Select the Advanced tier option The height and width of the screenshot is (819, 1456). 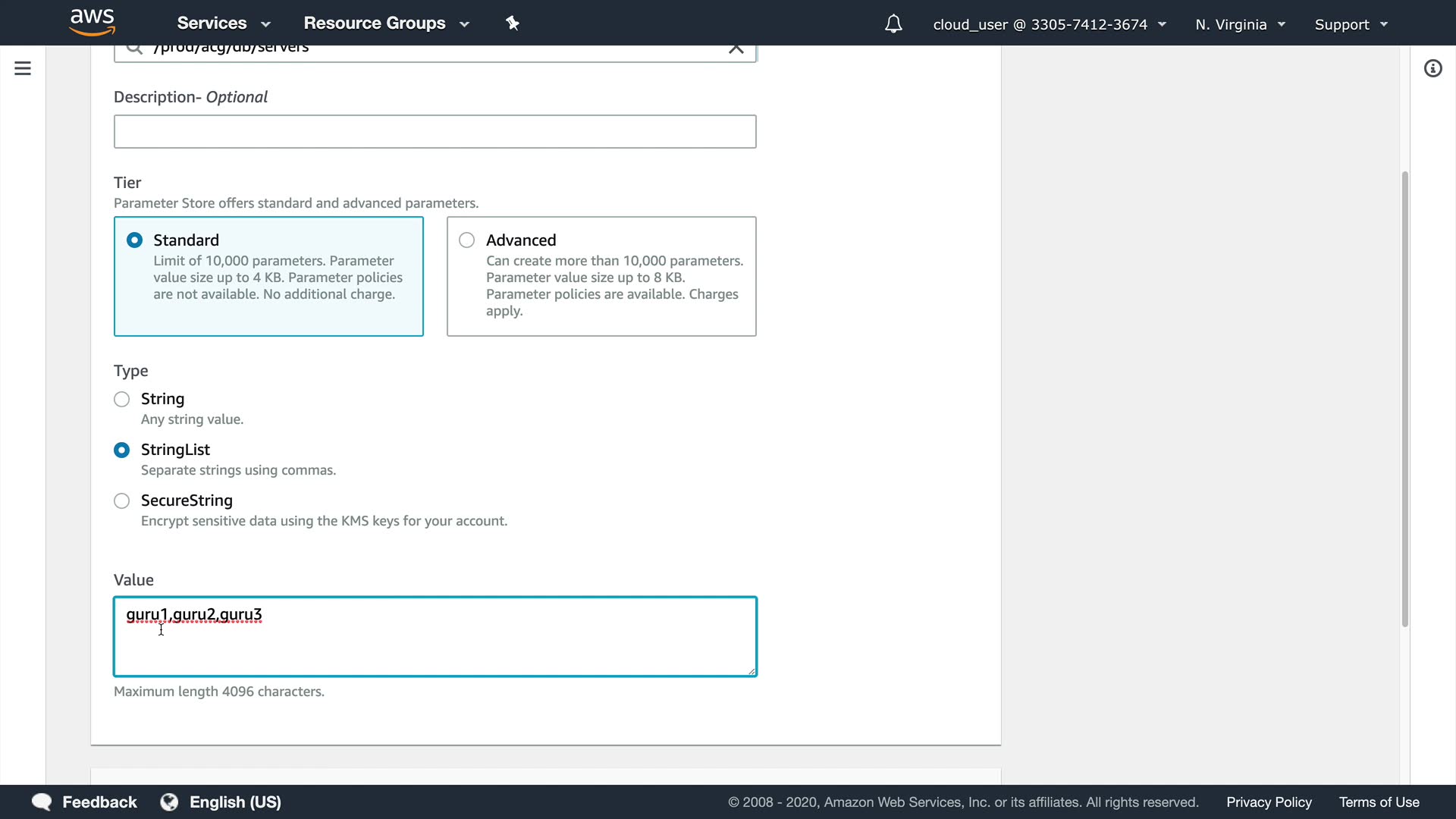tap(467, 240)
